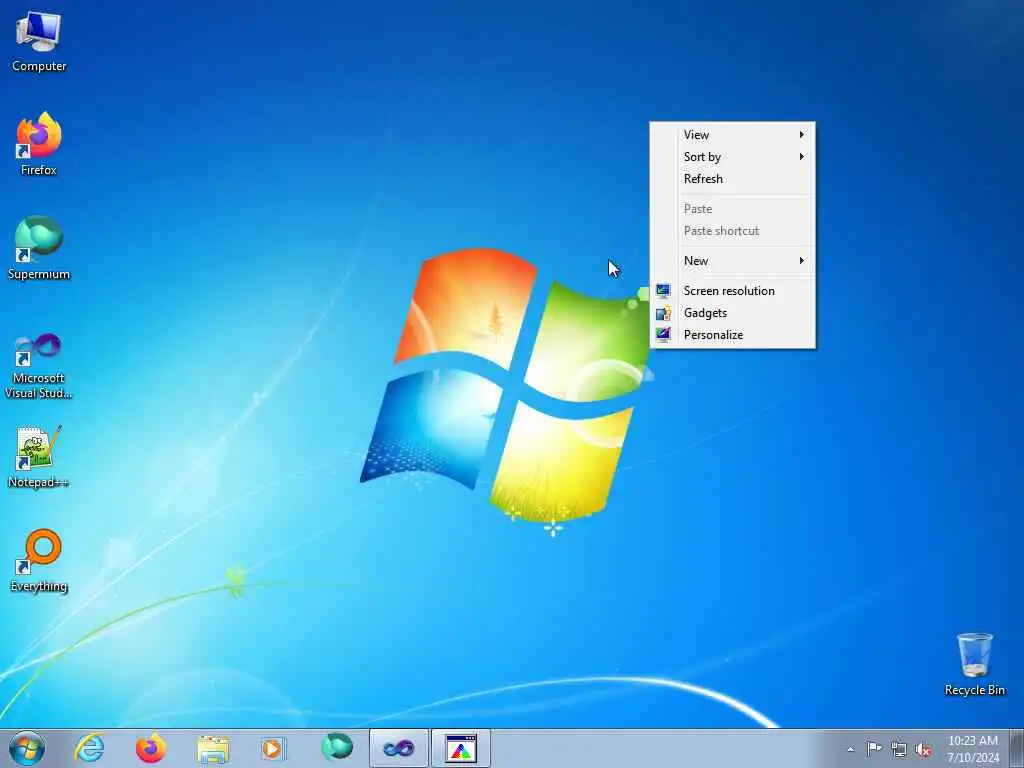Viewport: 1024px width, 768px height.
Task: Click the muted volume tray icon
Action: [923, 749]
